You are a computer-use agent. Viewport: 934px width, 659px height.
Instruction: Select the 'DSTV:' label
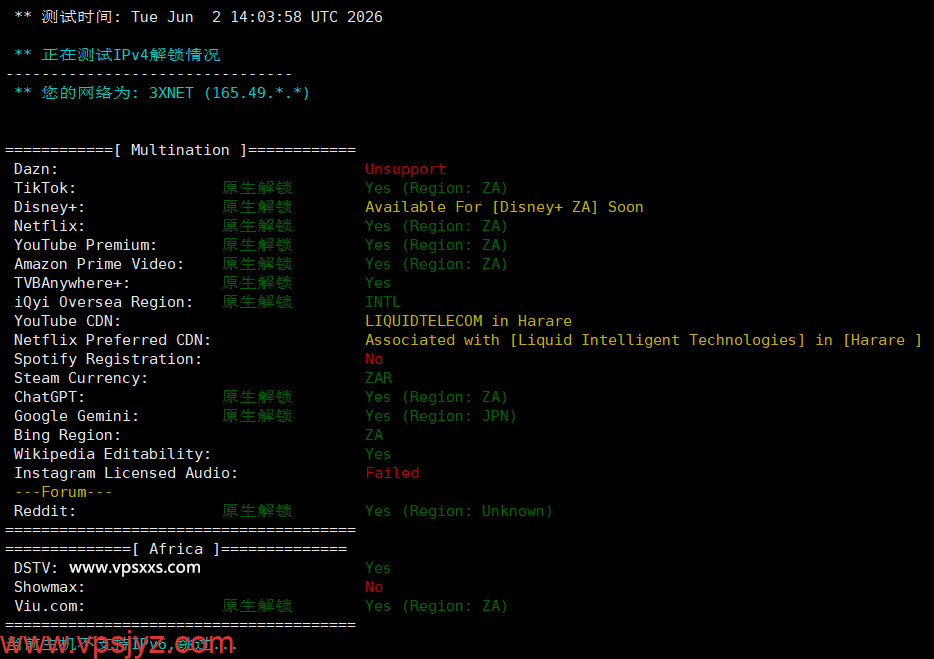click(36, 568)
